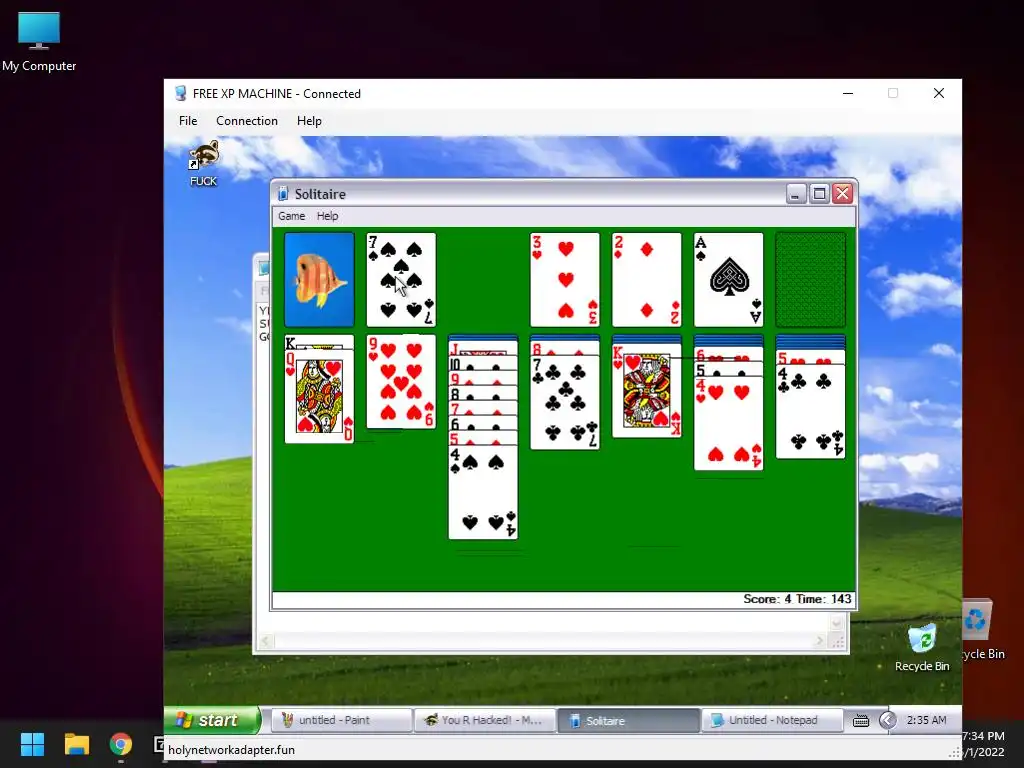
Task: Open the My Computer desktop icon
Action: [x=39, y=41]
